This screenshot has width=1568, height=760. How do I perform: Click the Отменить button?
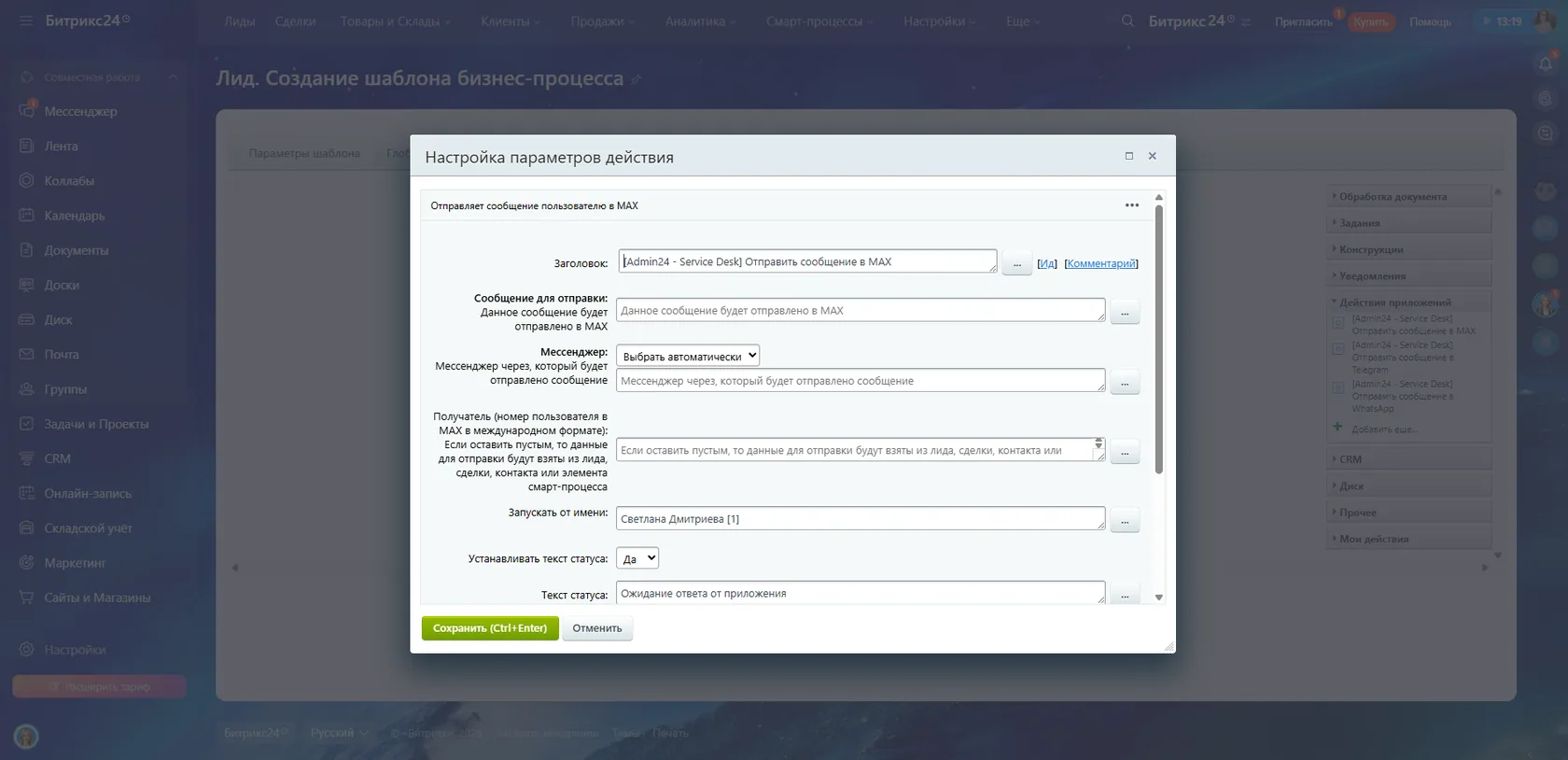click(597, 628)
